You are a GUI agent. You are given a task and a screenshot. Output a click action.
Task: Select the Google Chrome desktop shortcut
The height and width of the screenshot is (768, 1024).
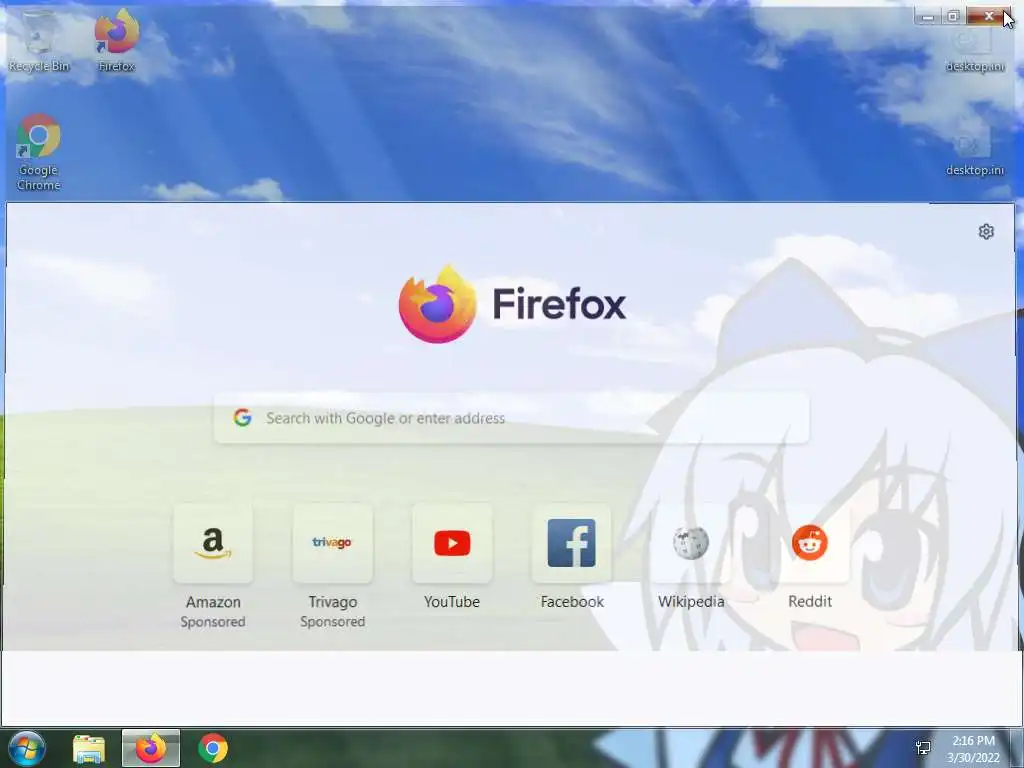point(39,152)
